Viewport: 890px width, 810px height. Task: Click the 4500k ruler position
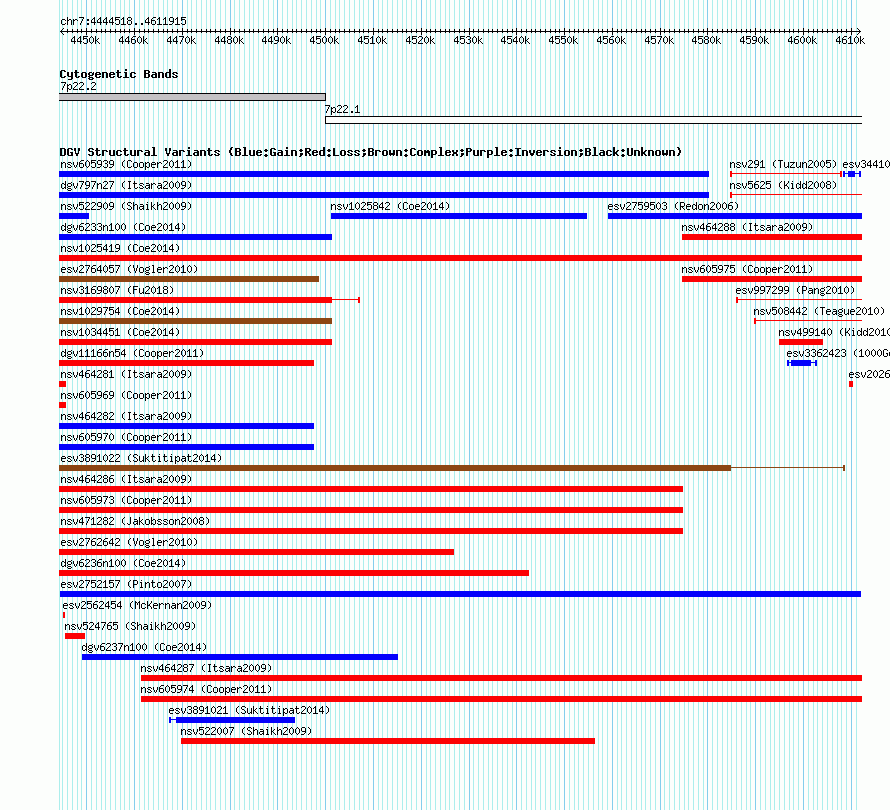tap(324, 40)
